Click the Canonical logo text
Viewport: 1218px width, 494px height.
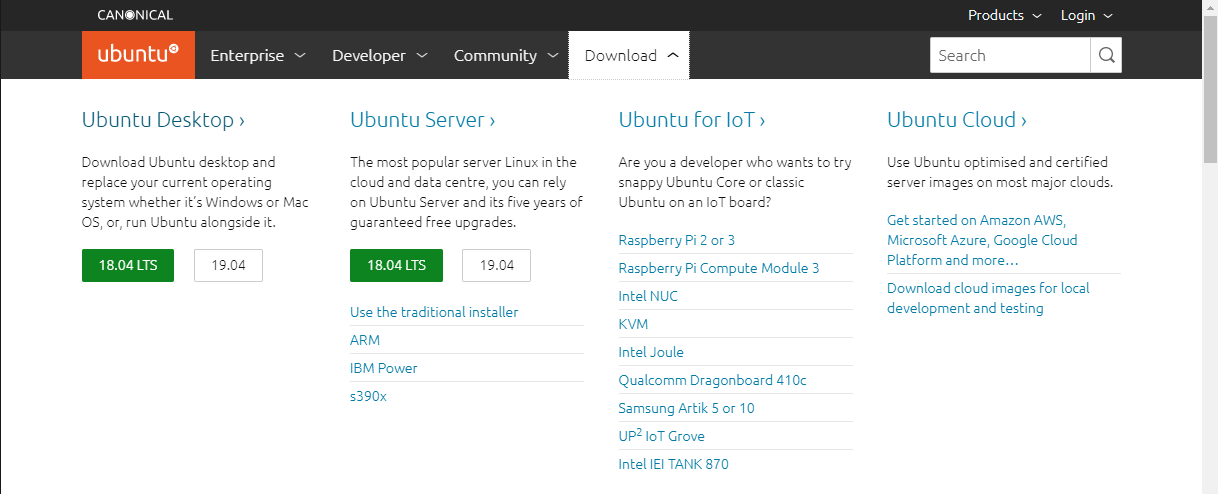(135, 15)
